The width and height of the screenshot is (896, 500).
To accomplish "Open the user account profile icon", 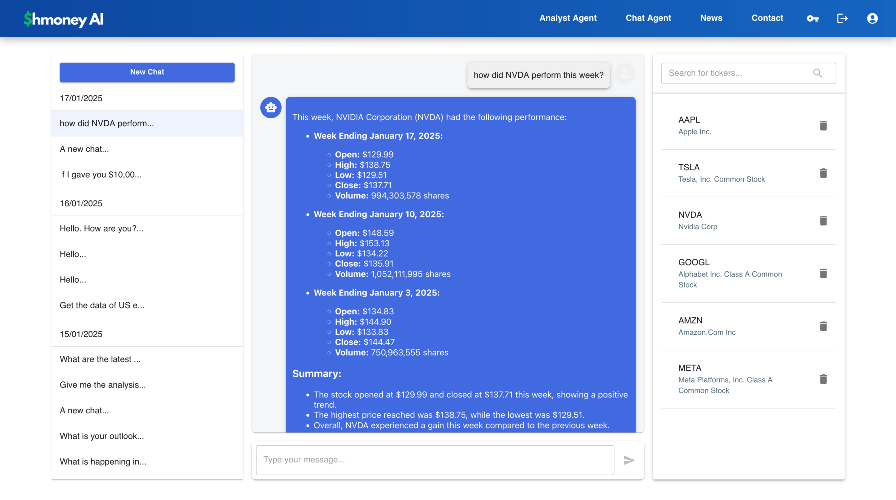I will click(872, 19).
